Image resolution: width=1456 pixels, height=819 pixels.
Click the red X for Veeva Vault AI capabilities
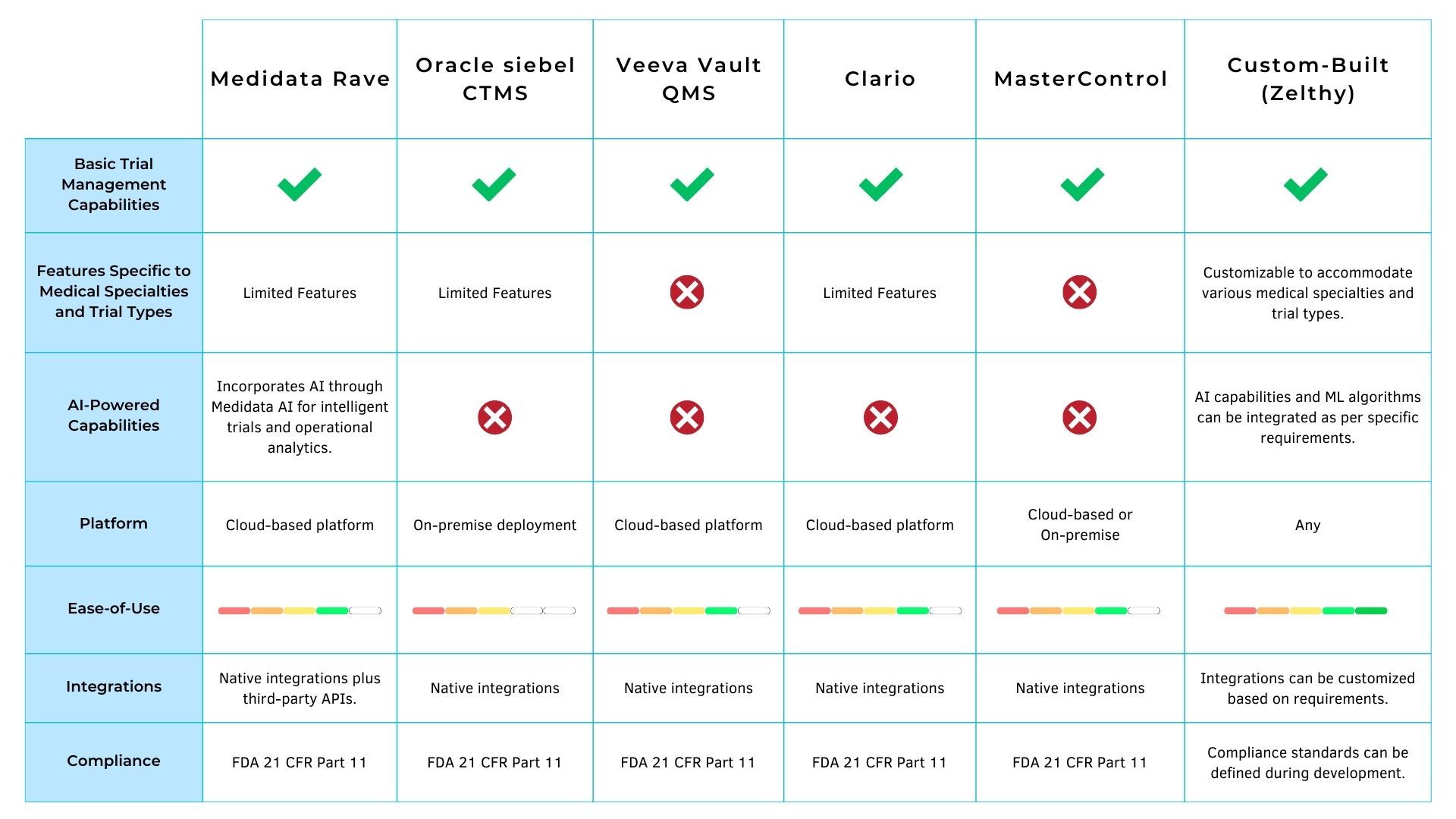click(687, 417)
